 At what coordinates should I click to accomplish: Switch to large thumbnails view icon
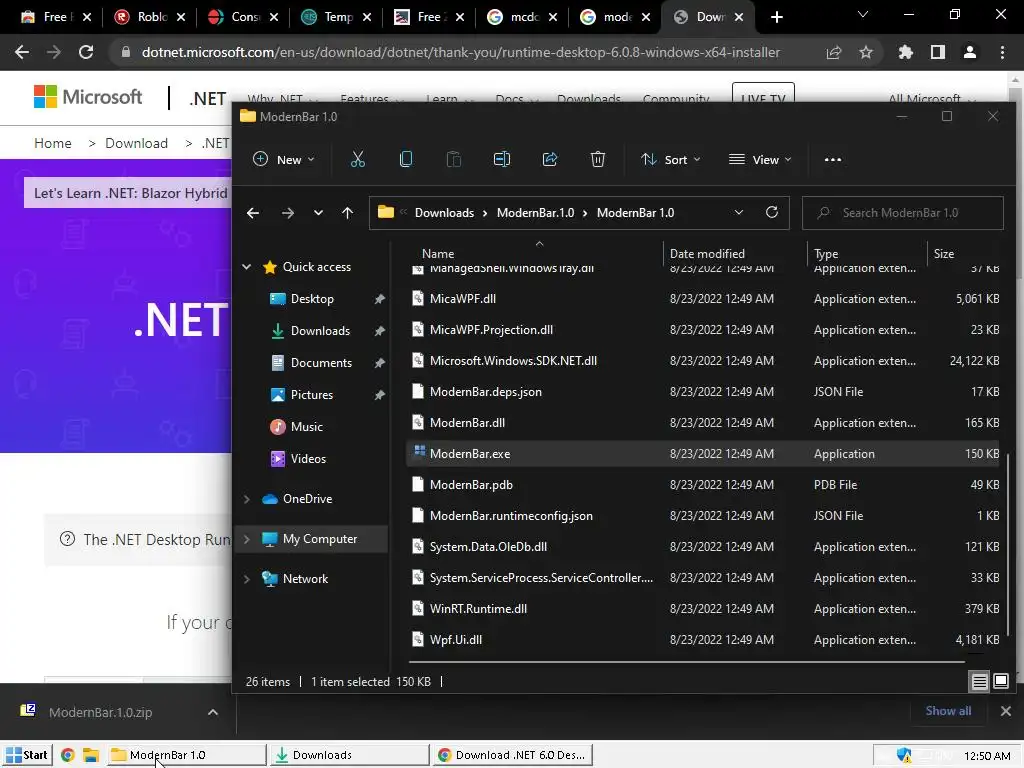(x=1000, y=682)
